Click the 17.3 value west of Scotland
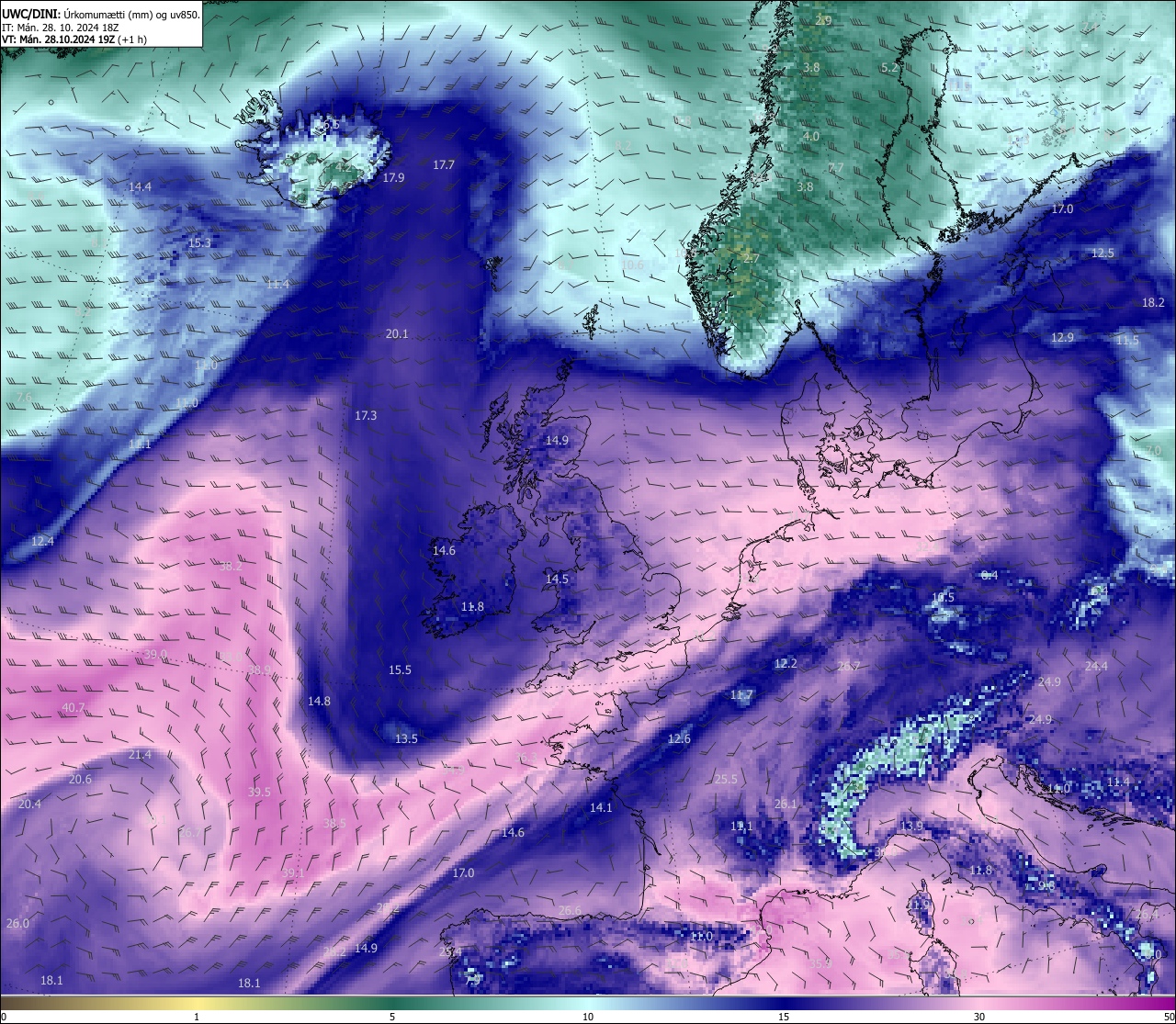The image size is (1176, 1024). (366, 415)
